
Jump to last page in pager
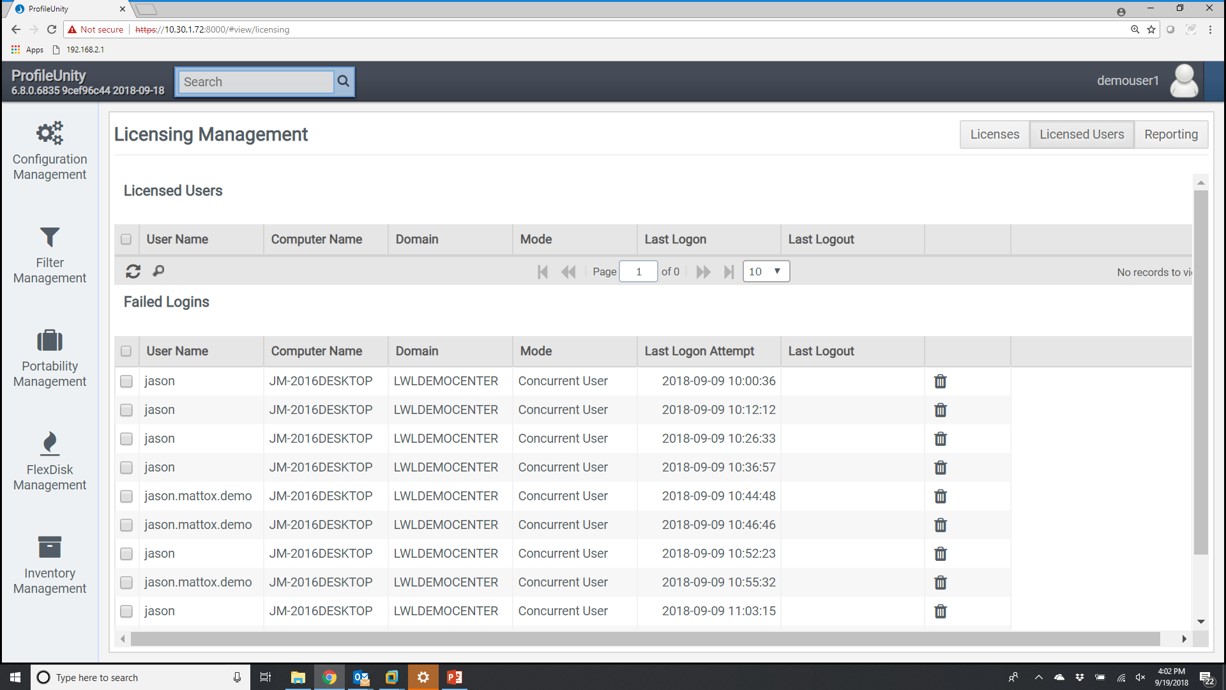tap(729, 271)
